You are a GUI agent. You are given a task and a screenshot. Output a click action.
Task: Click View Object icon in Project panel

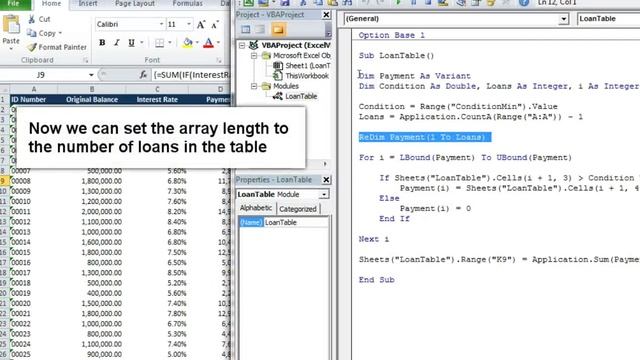[260, 29]
